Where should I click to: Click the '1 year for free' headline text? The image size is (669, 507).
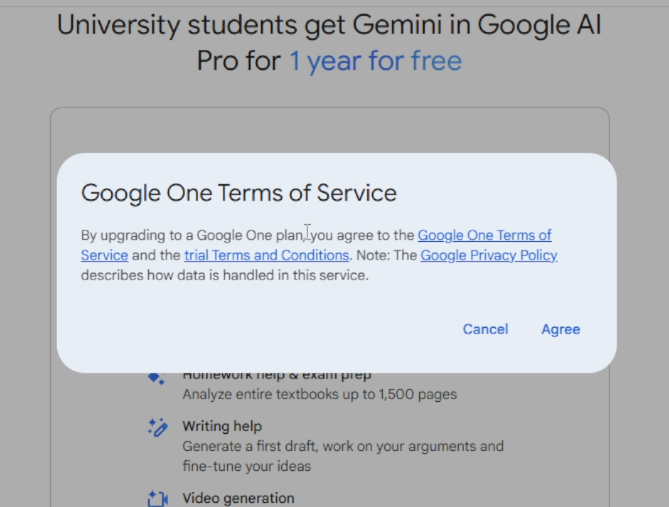pyautogui.click(x=376, y=61)
